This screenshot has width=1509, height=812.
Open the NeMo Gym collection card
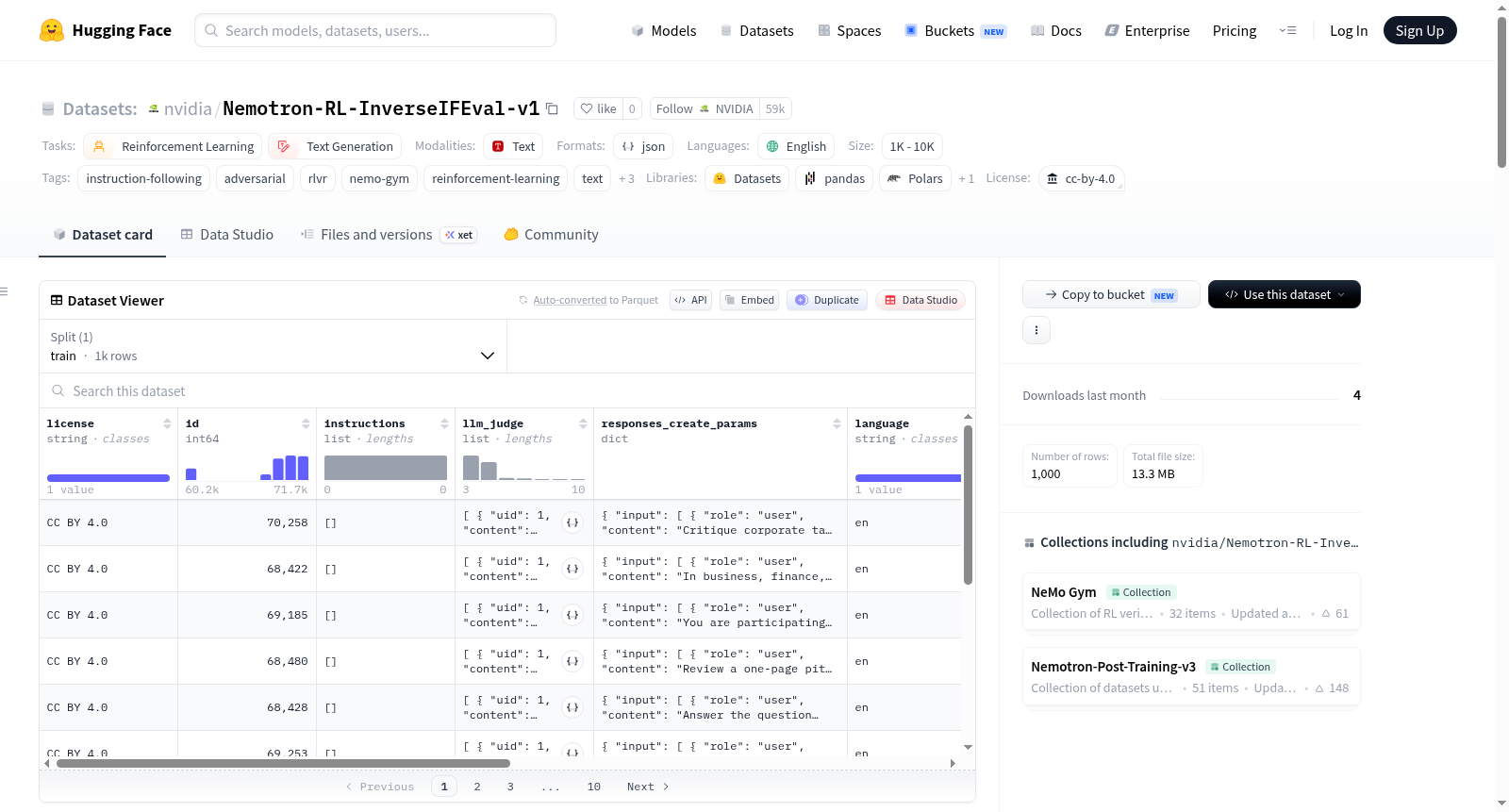click(x=1191, y=603)
